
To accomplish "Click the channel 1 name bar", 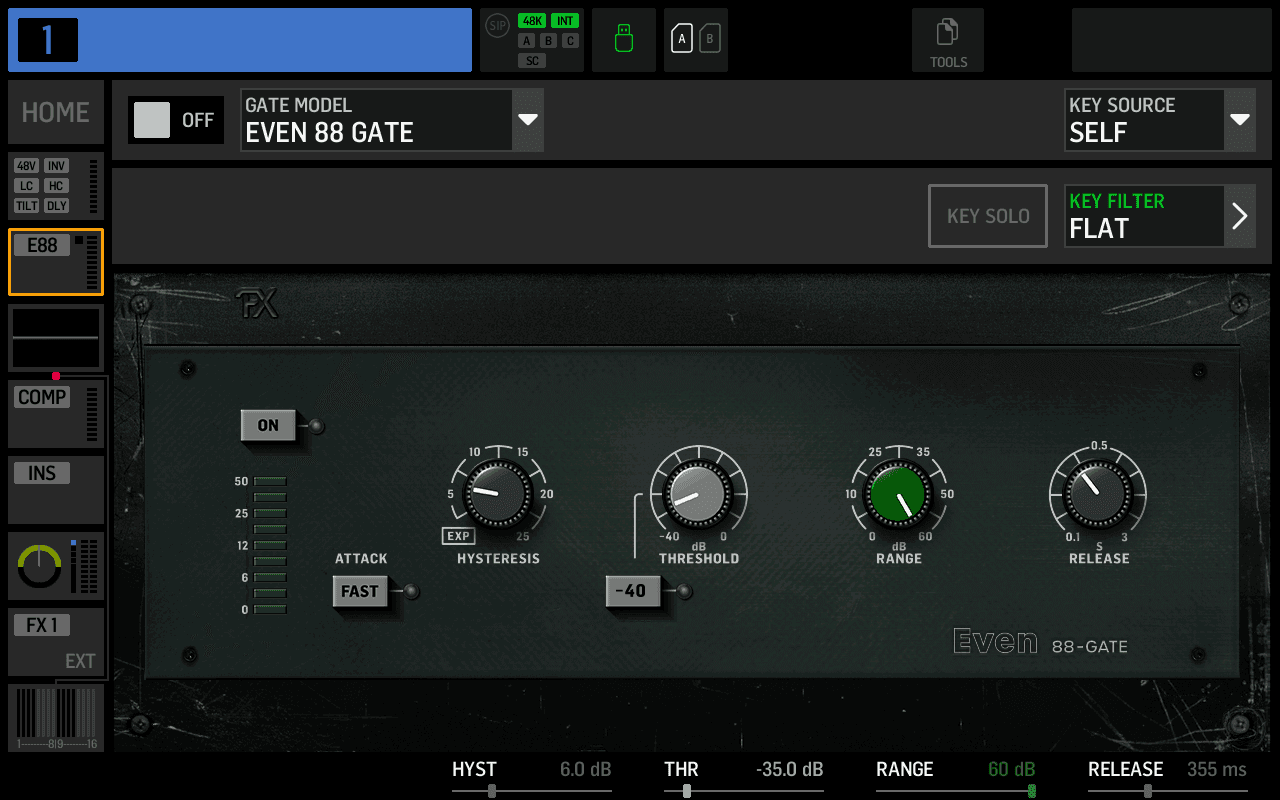I will click(x=240, y=40).
